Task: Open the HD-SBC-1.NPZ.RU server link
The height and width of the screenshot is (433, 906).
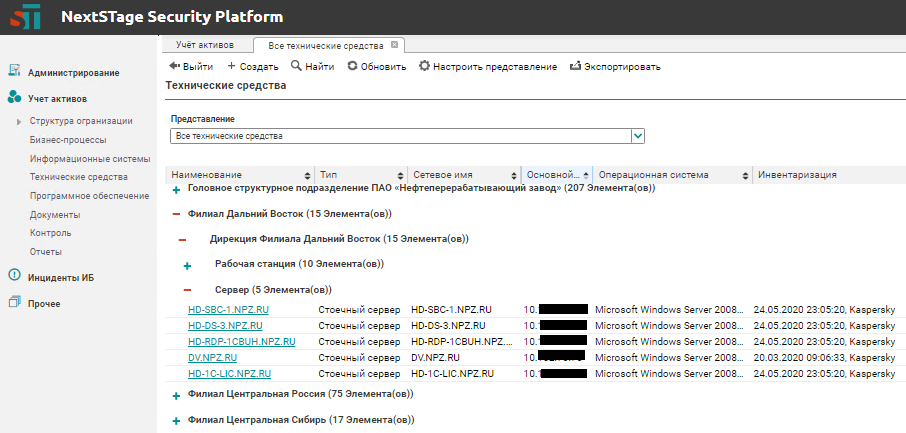Action: pos(228,310)
